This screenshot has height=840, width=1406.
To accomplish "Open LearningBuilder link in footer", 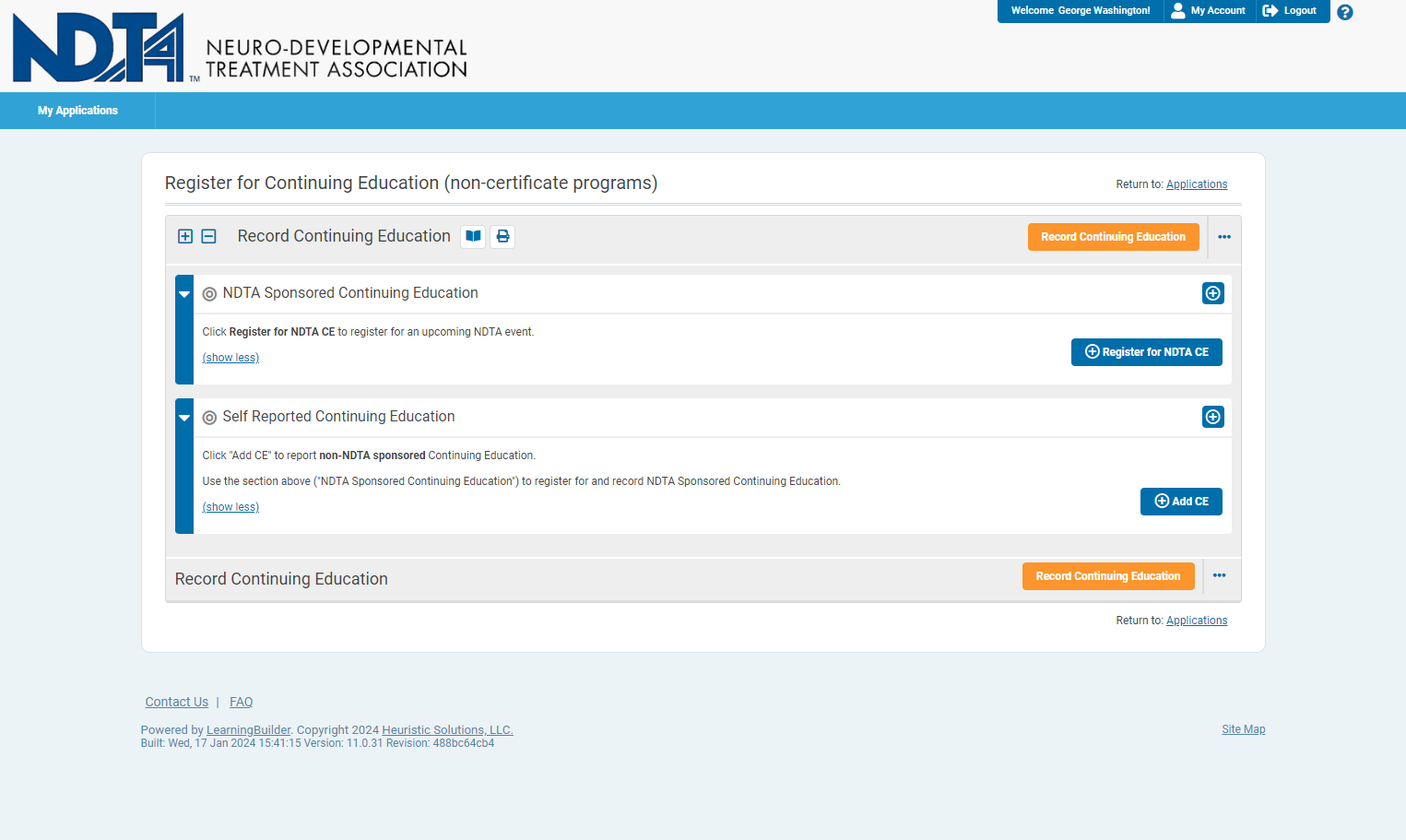I will (248, 730).
